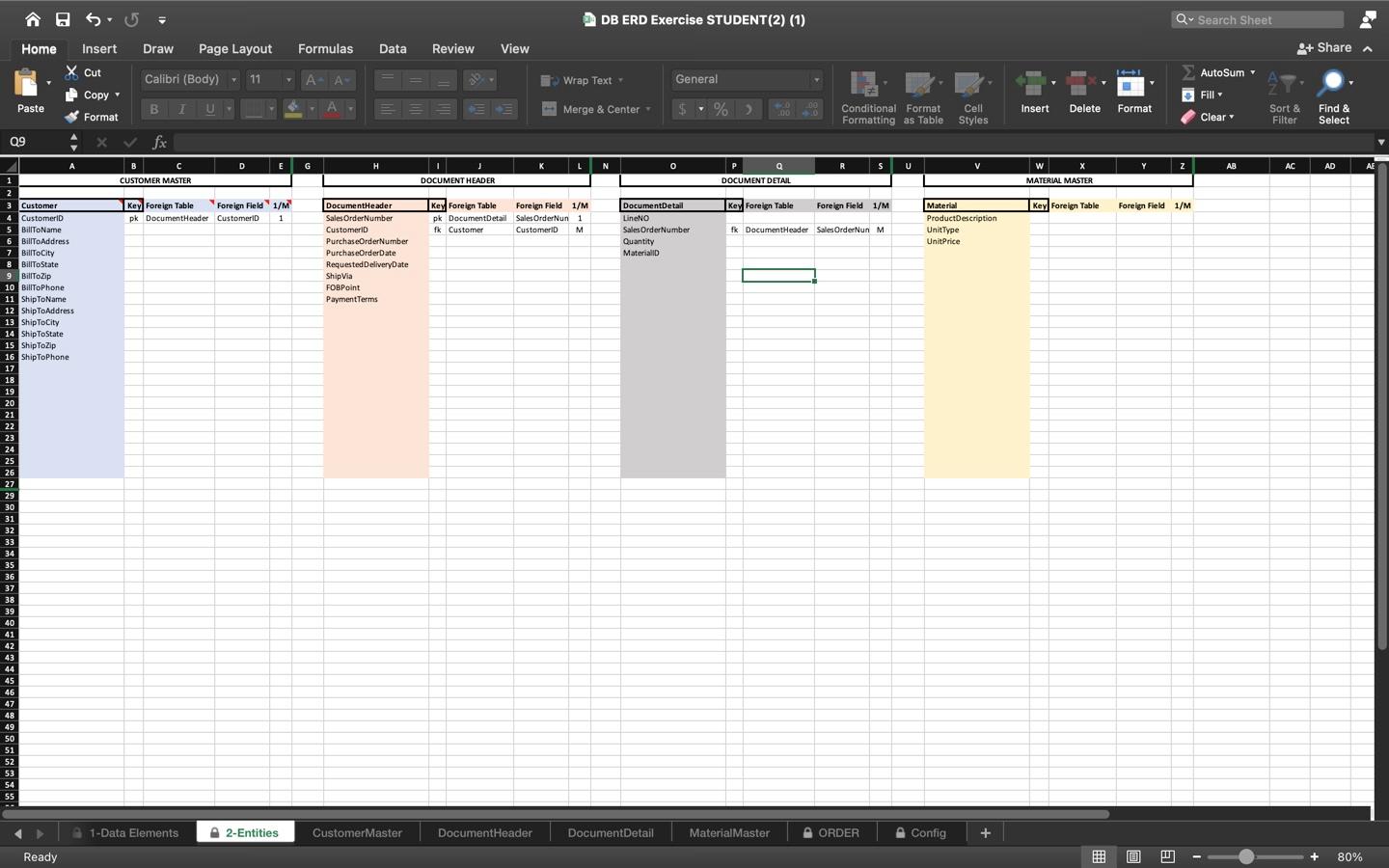The height and width of the screenshot is (868, 1389).
Task: Toggle italic formatting
Action: click(x=181, y=109)
